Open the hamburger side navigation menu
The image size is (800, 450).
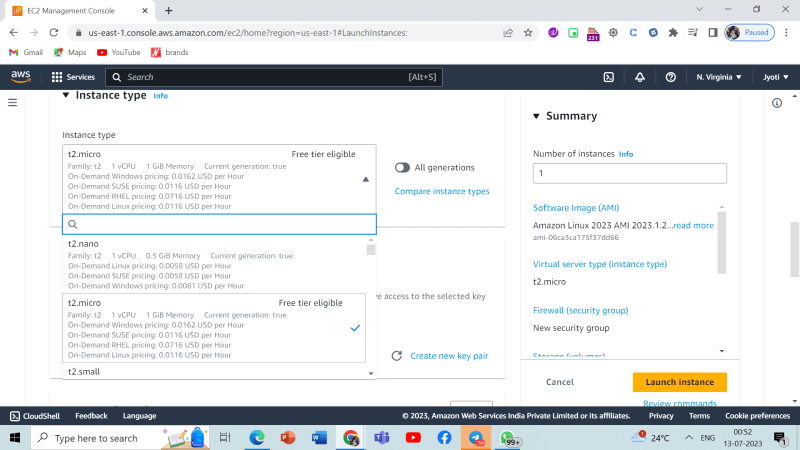[13, 103]
